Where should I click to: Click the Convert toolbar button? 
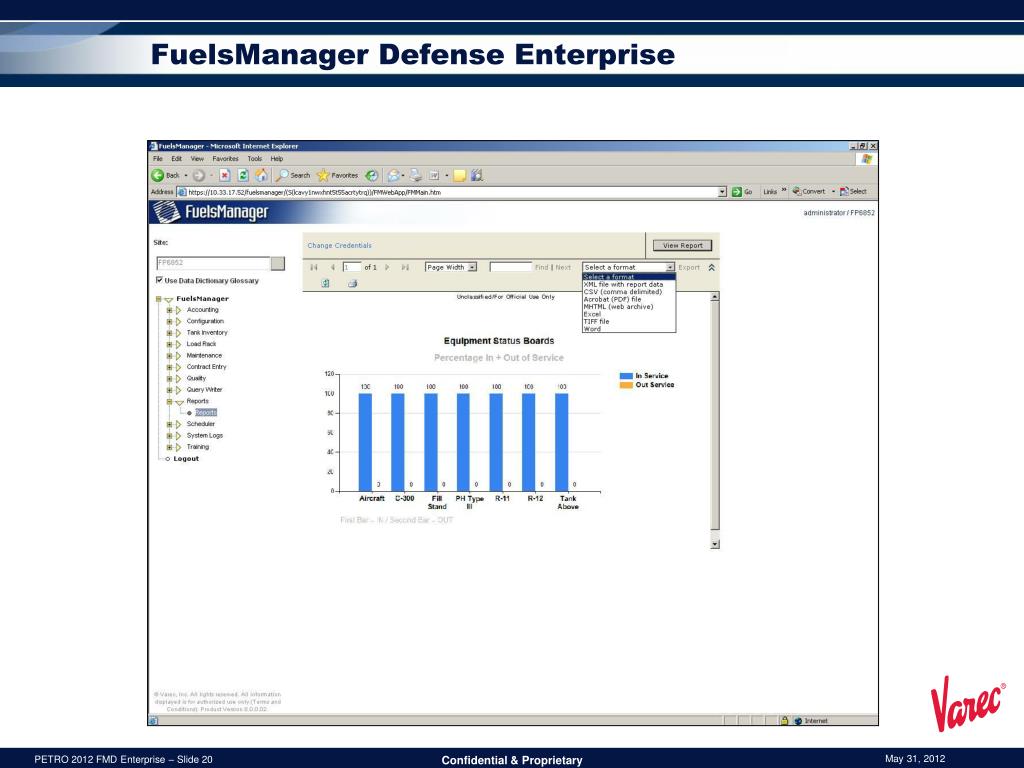pos(808,191)
